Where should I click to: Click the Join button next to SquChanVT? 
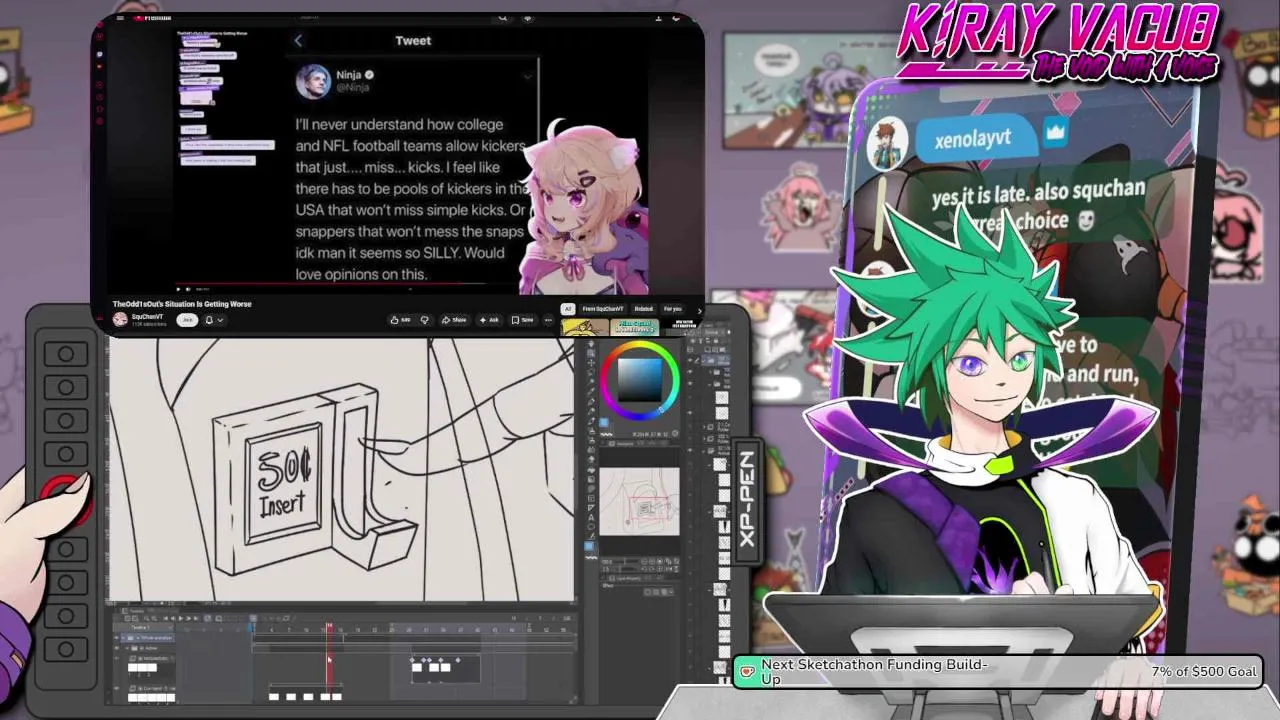[x=187, y=320]
